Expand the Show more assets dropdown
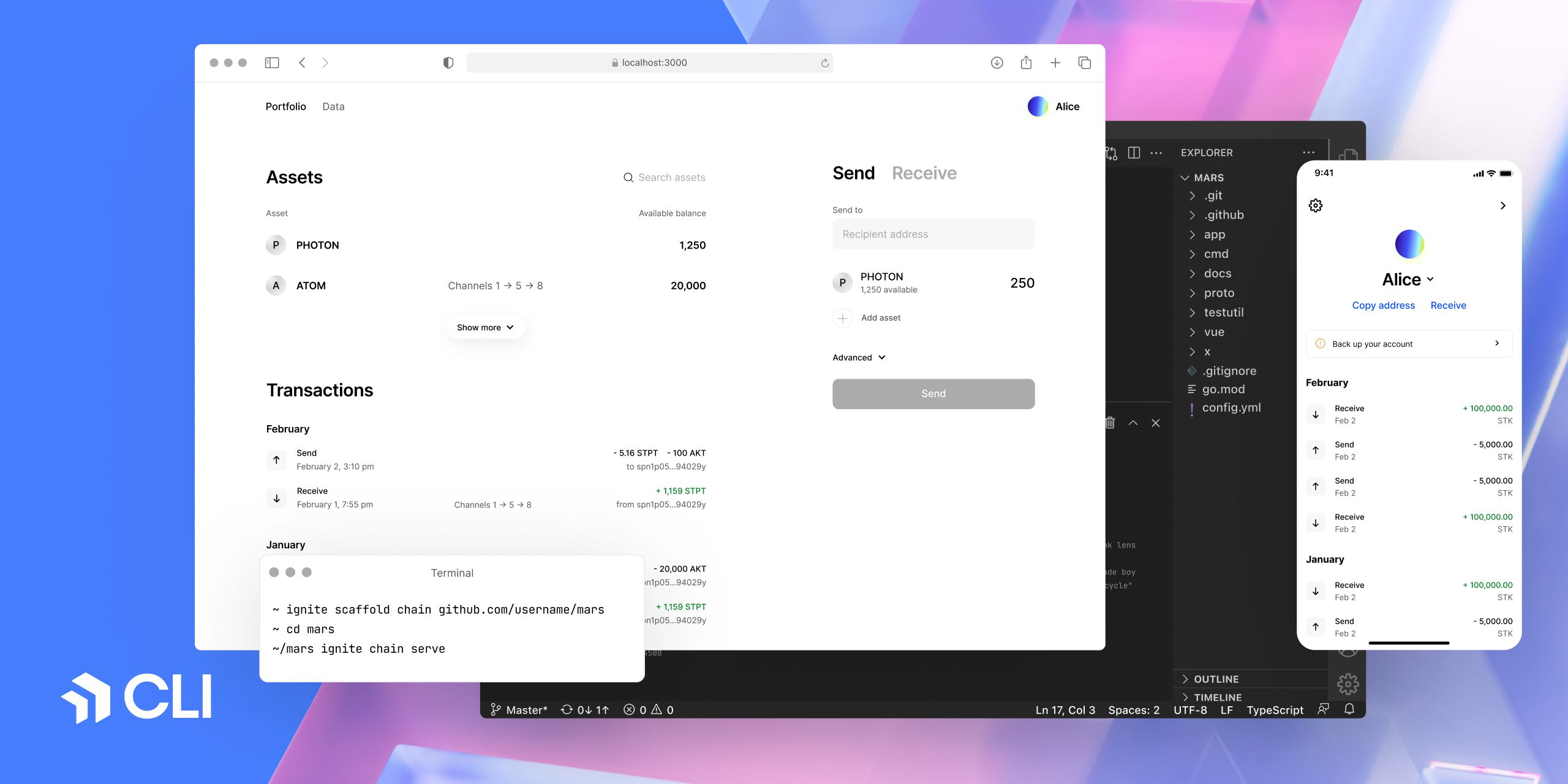This screenshot has width=1568, height=784. click(x=485, y=327)
